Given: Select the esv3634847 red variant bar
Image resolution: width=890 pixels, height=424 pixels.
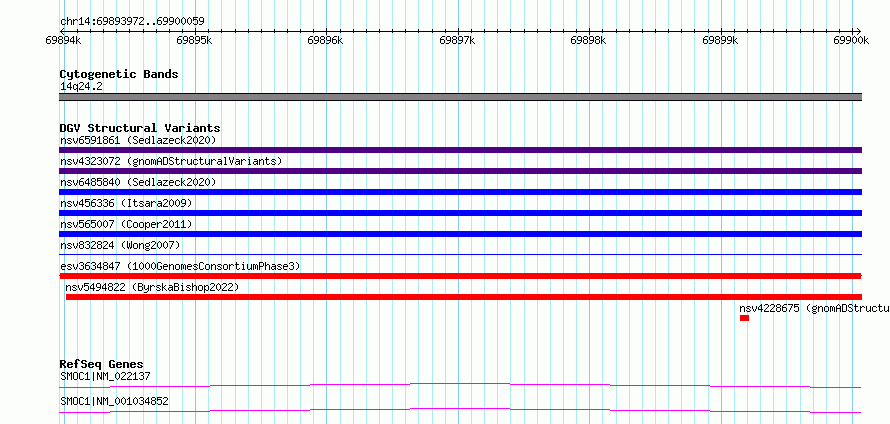Looking at the screenshot, I should tap(460, 276).
